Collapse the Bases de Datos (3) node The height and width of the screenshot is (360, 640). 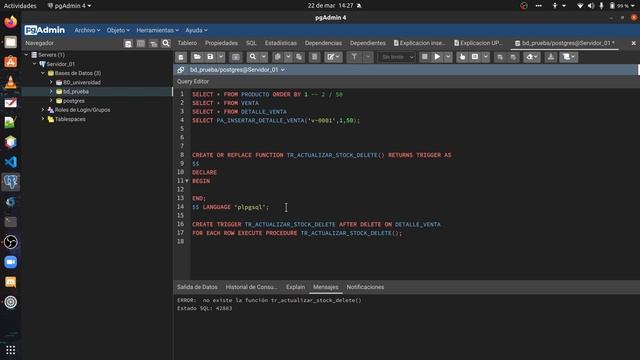coord(43,73)
